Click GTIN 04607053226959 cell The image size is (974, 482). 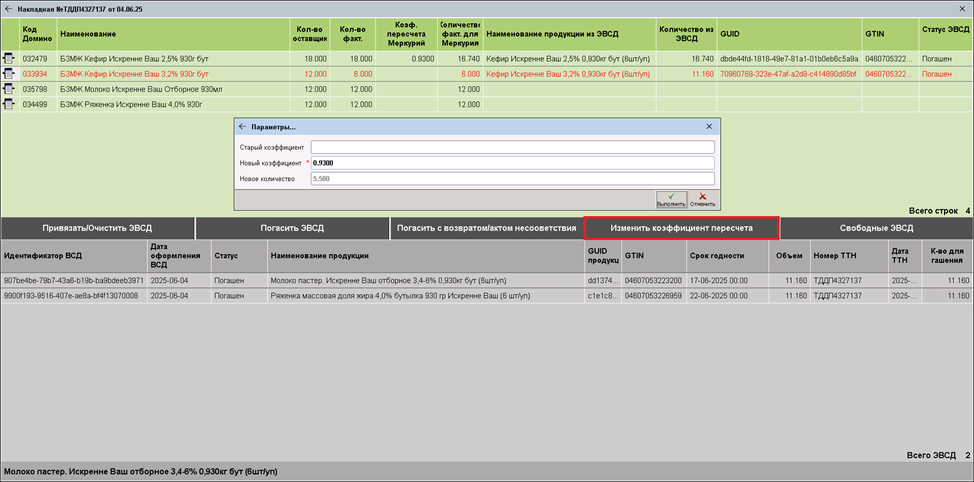click(x=653, y=296)
